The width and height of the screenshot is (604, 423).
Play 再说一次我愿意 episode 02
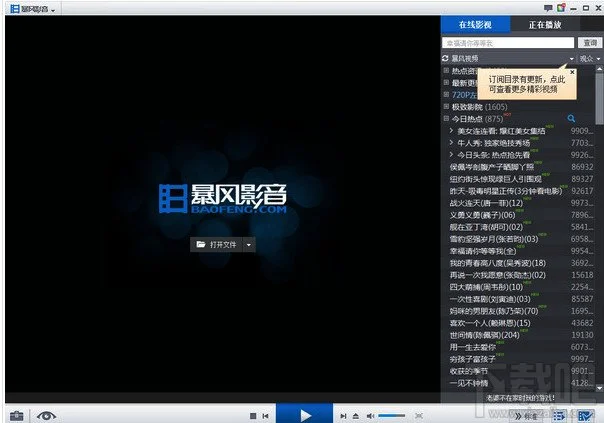(x=498, y=275)
